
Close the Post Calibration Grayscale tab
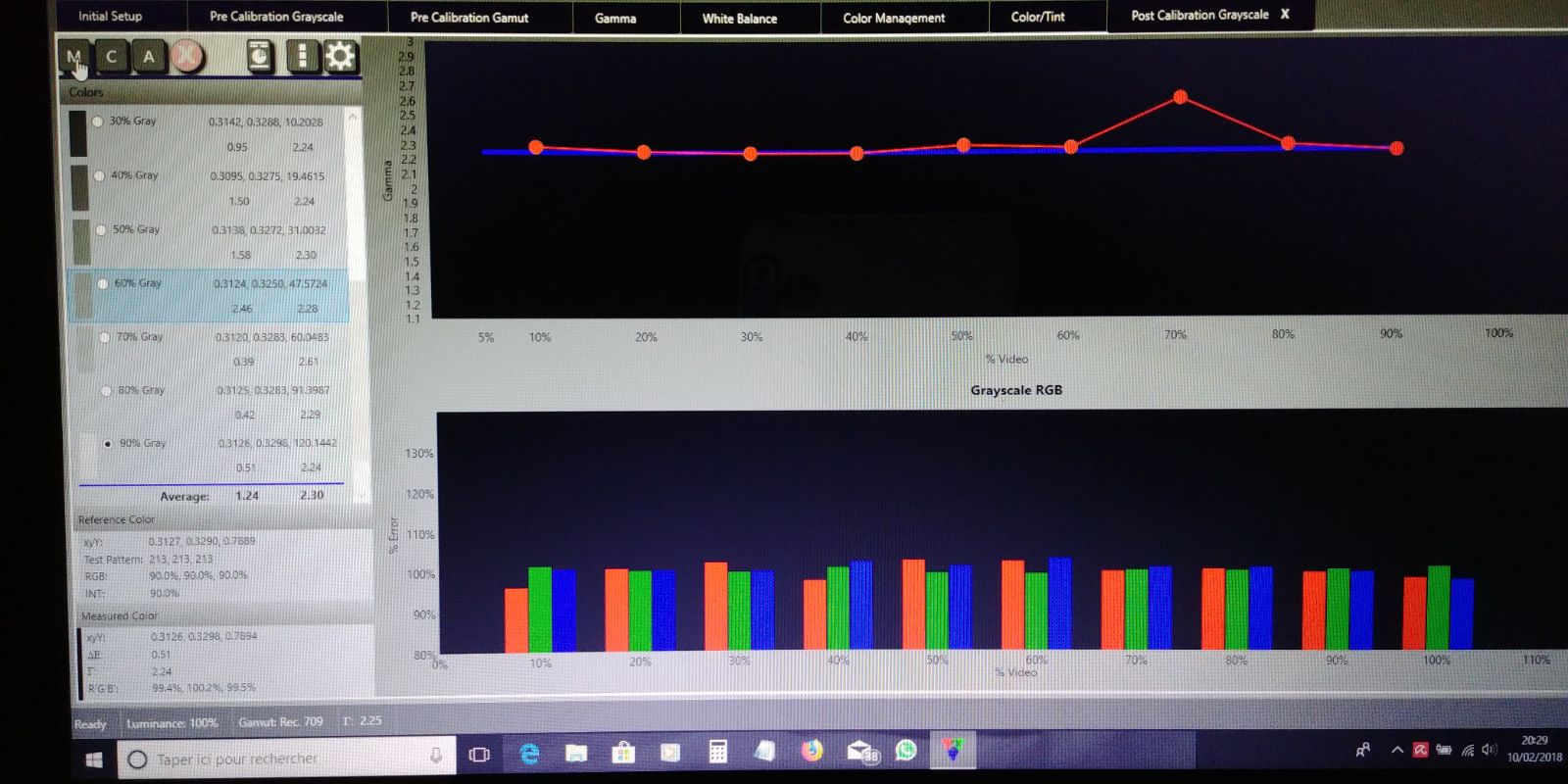[x=1285, y=14]
